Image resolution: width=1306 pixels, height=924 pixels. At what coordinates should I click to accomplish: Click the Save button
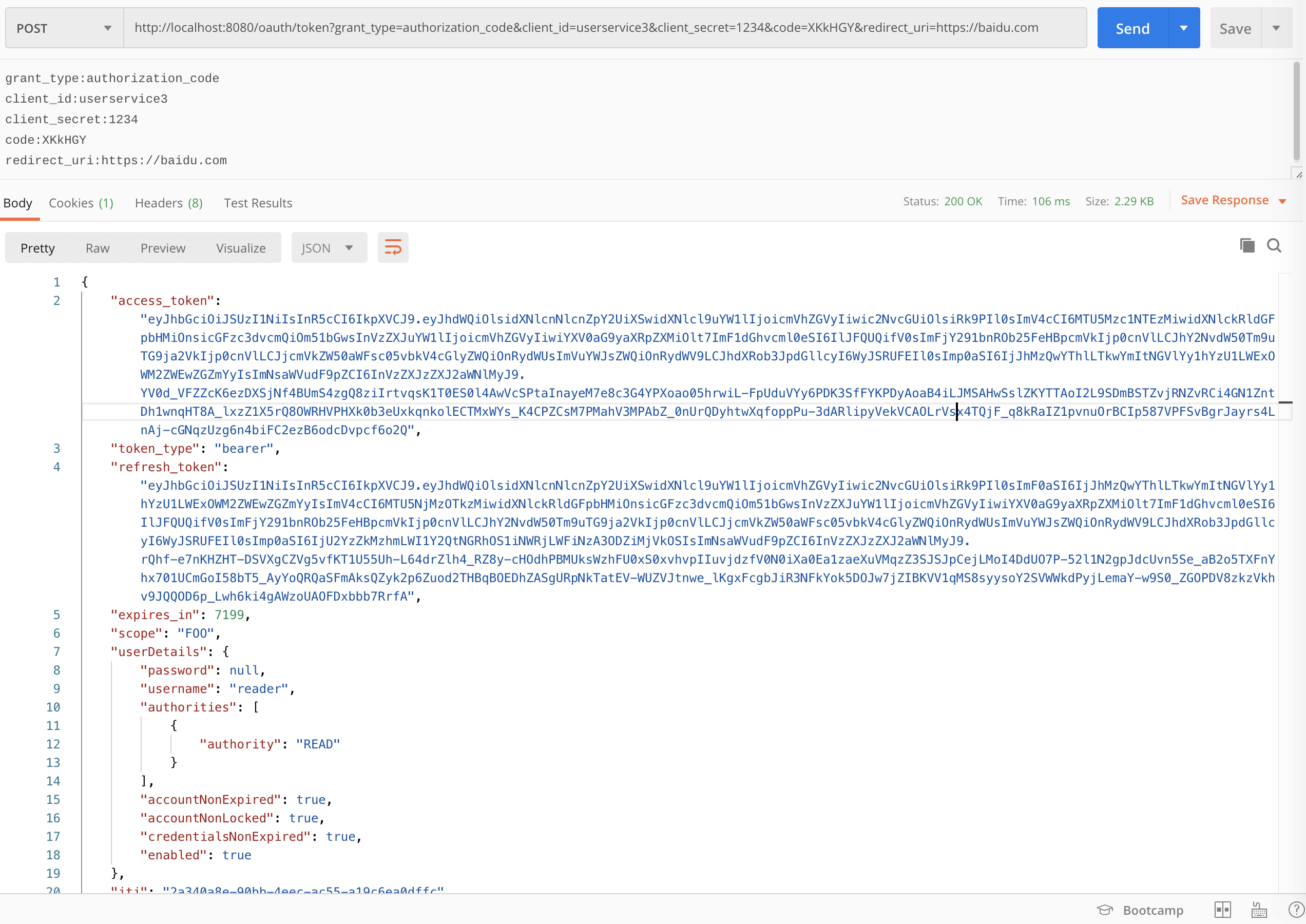[x=1235, y=27]
